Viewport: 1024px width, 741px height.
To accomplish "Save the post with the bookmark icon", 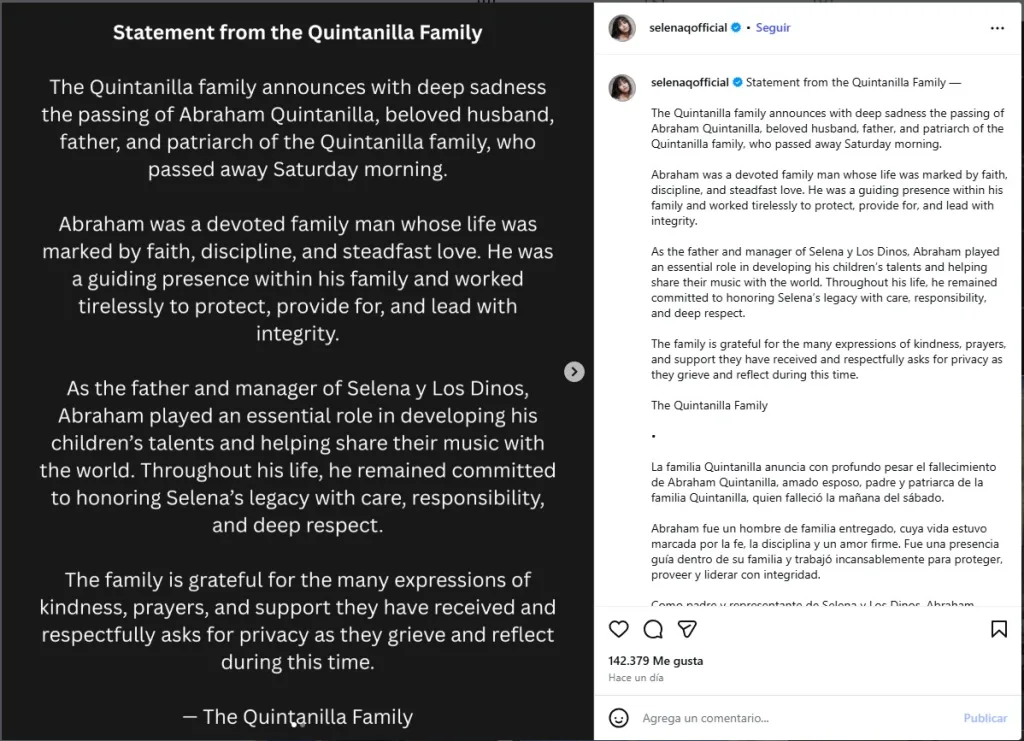I will (998, 629).
